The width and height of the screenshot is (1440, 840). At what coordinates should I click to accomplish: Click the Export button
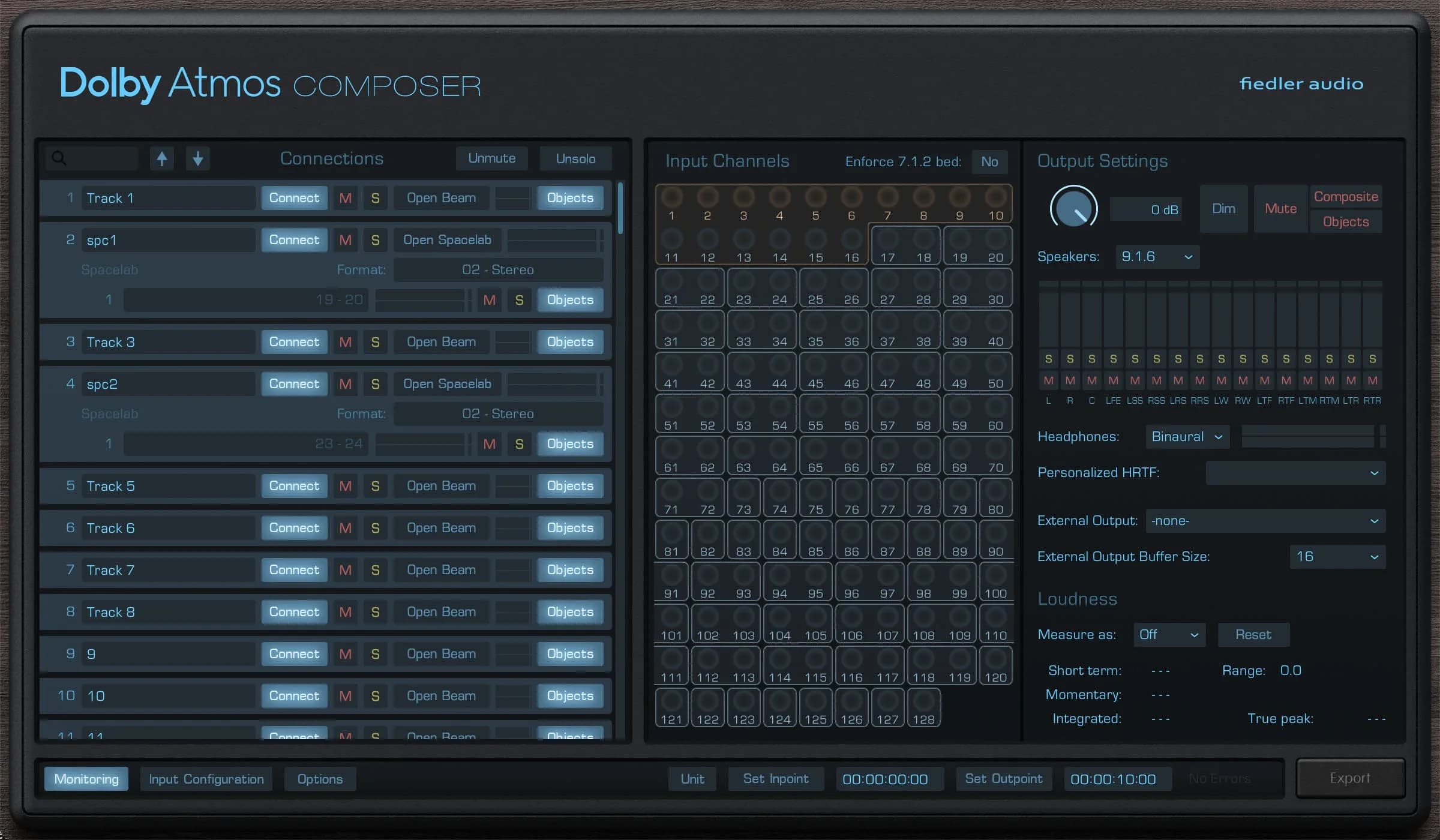click(1349, 778)
